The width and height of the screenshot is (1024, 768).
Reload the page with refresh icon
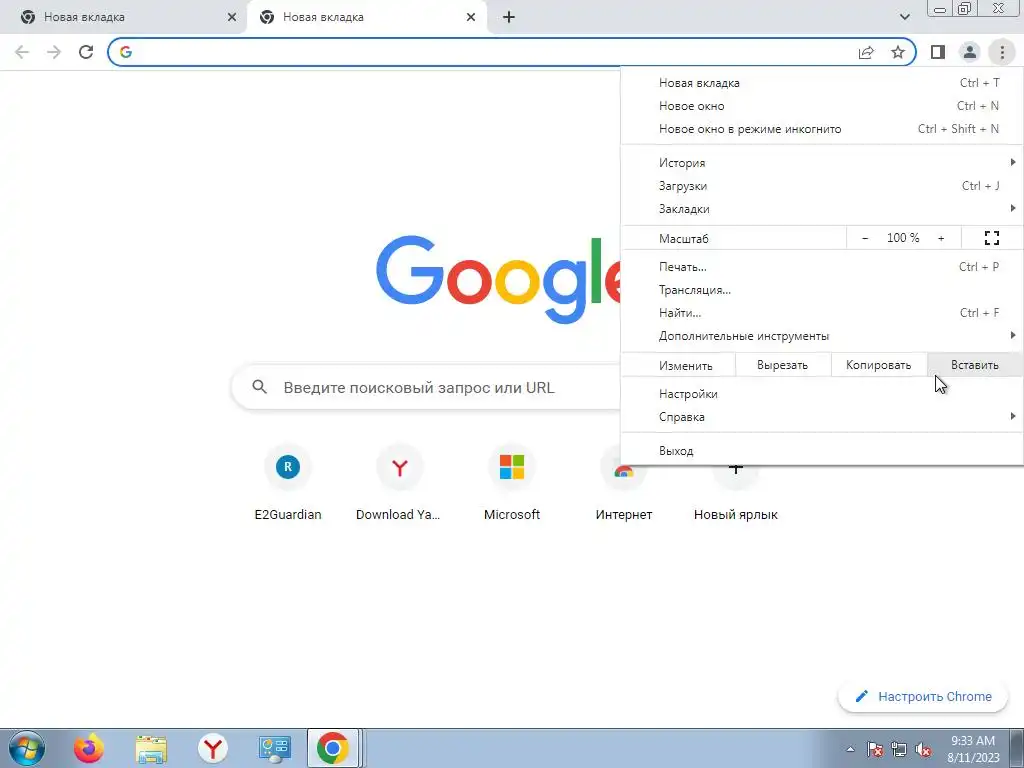86,52
